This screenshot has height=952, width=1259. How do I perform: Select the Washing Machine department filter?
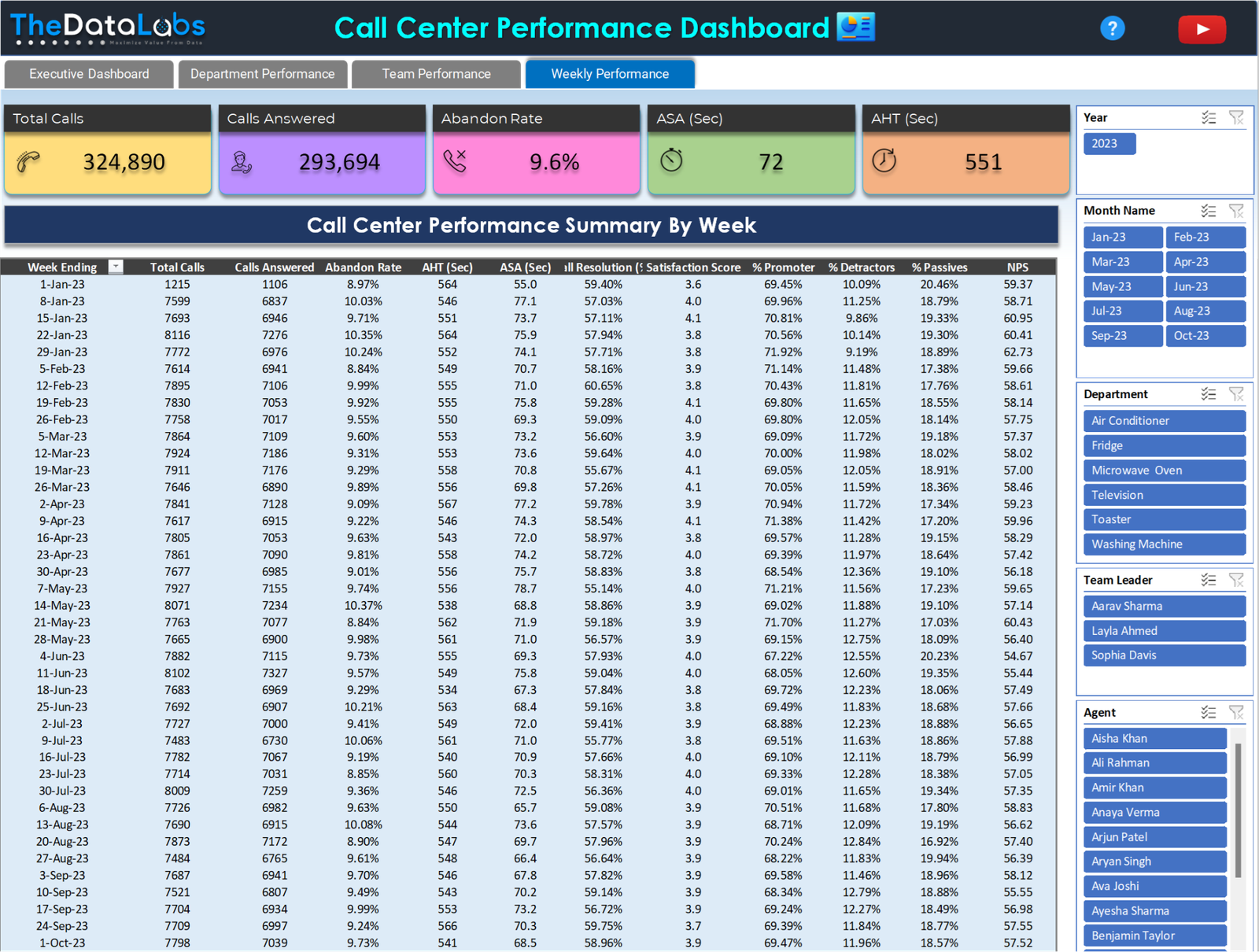tap(1164, 544)
